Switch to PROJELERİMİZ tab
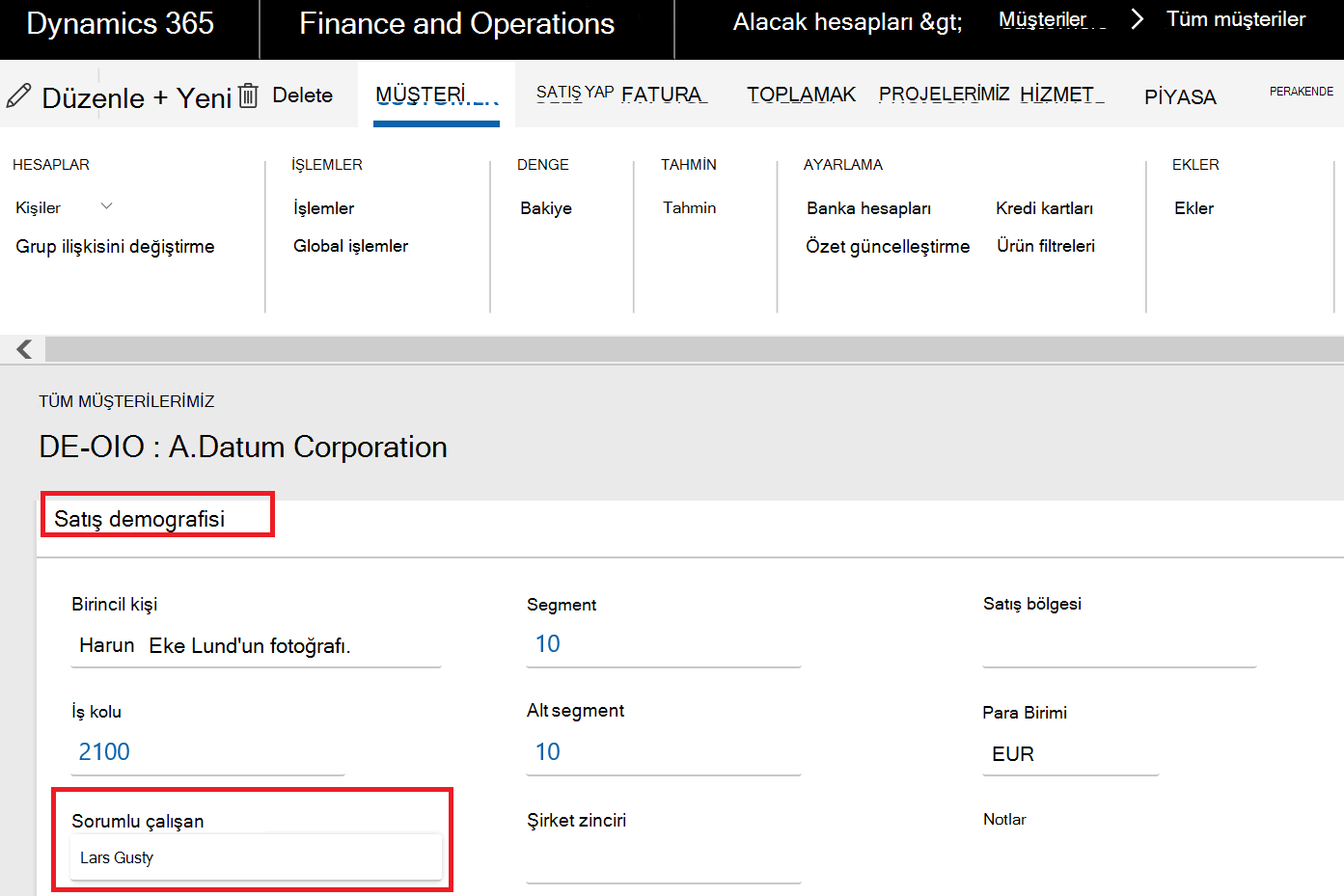The width and height of the screenshot is (1344, 896). 944,94
